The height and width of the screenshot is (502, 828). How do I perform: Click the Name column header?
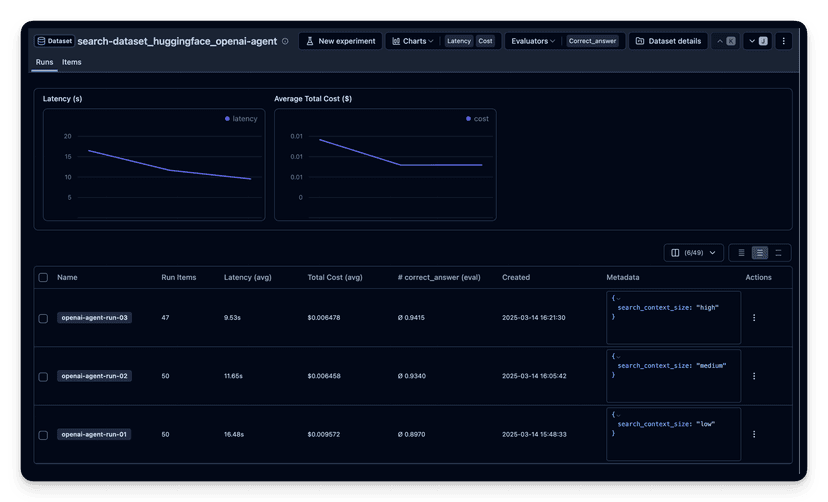(67, 278)
